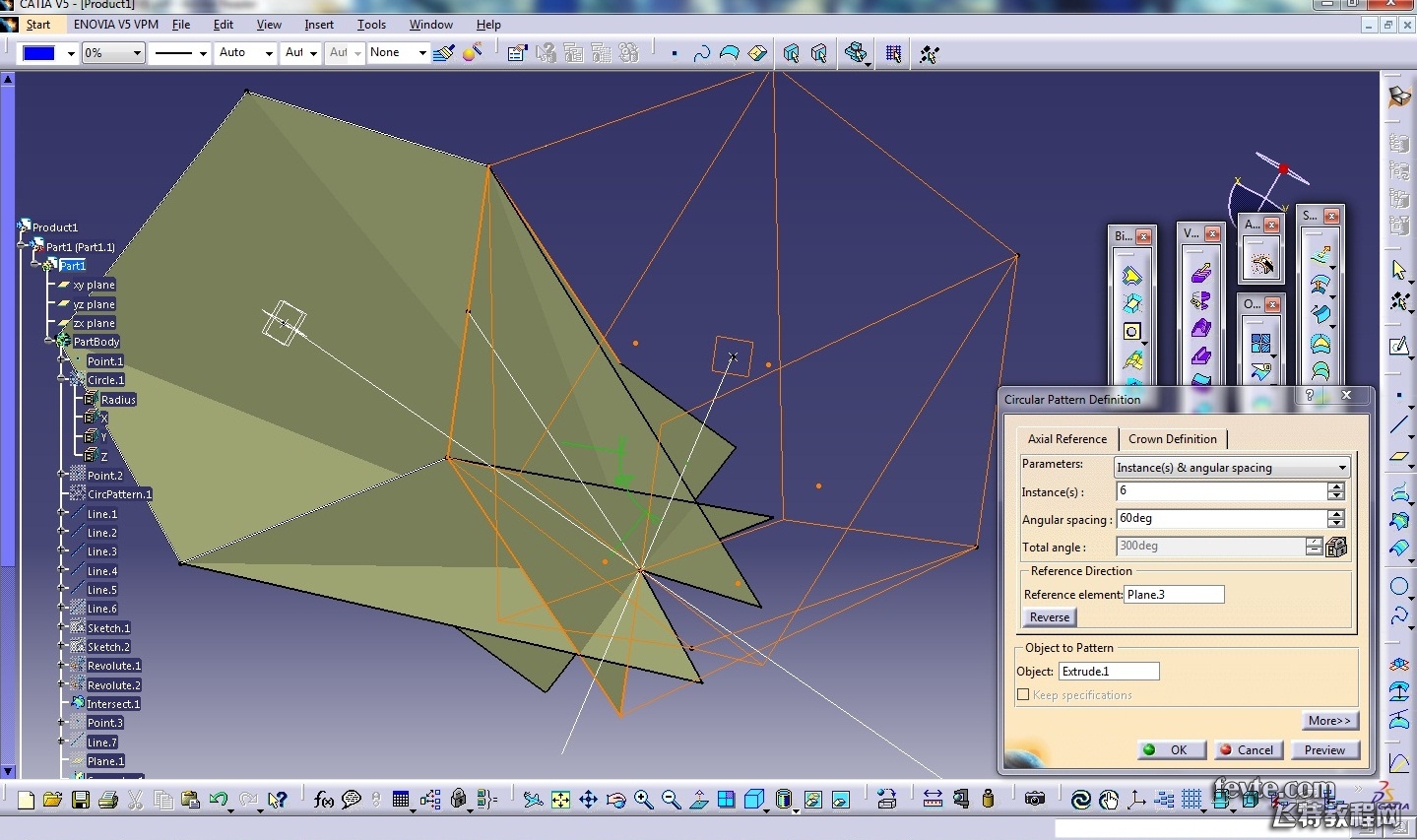
Task: Click the Zoom In magnifier
Action: pyautogui.click(x=643, y=800)
